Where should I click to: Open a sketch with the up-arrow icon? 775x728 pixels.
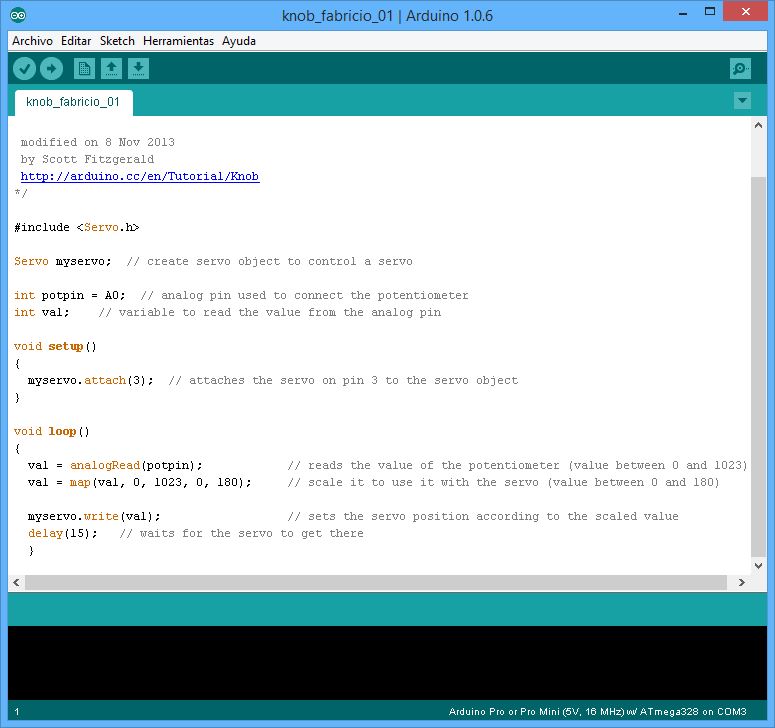click(112, 69)
